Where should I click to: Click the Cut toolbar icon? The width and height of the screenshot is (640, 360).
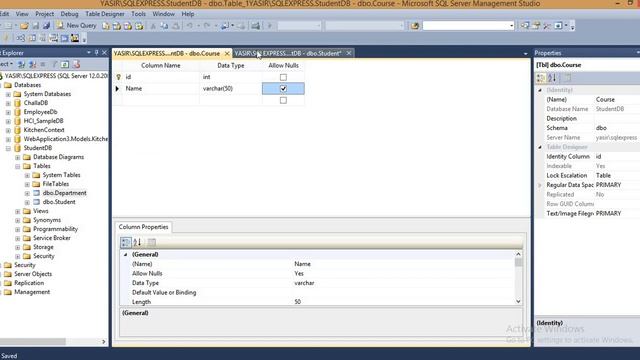click(x=153, y=26)
